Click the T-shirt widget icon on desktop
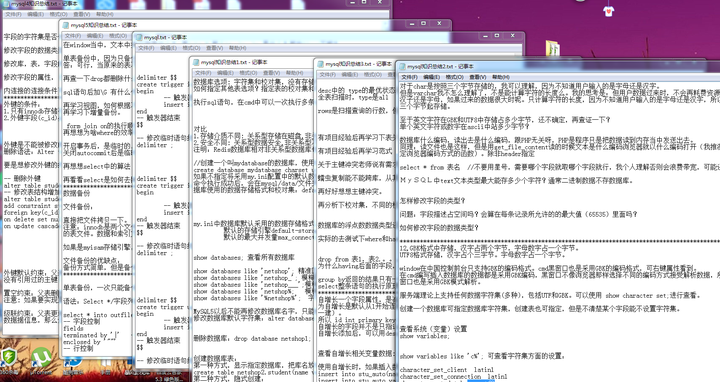 [x=608, y=11]
